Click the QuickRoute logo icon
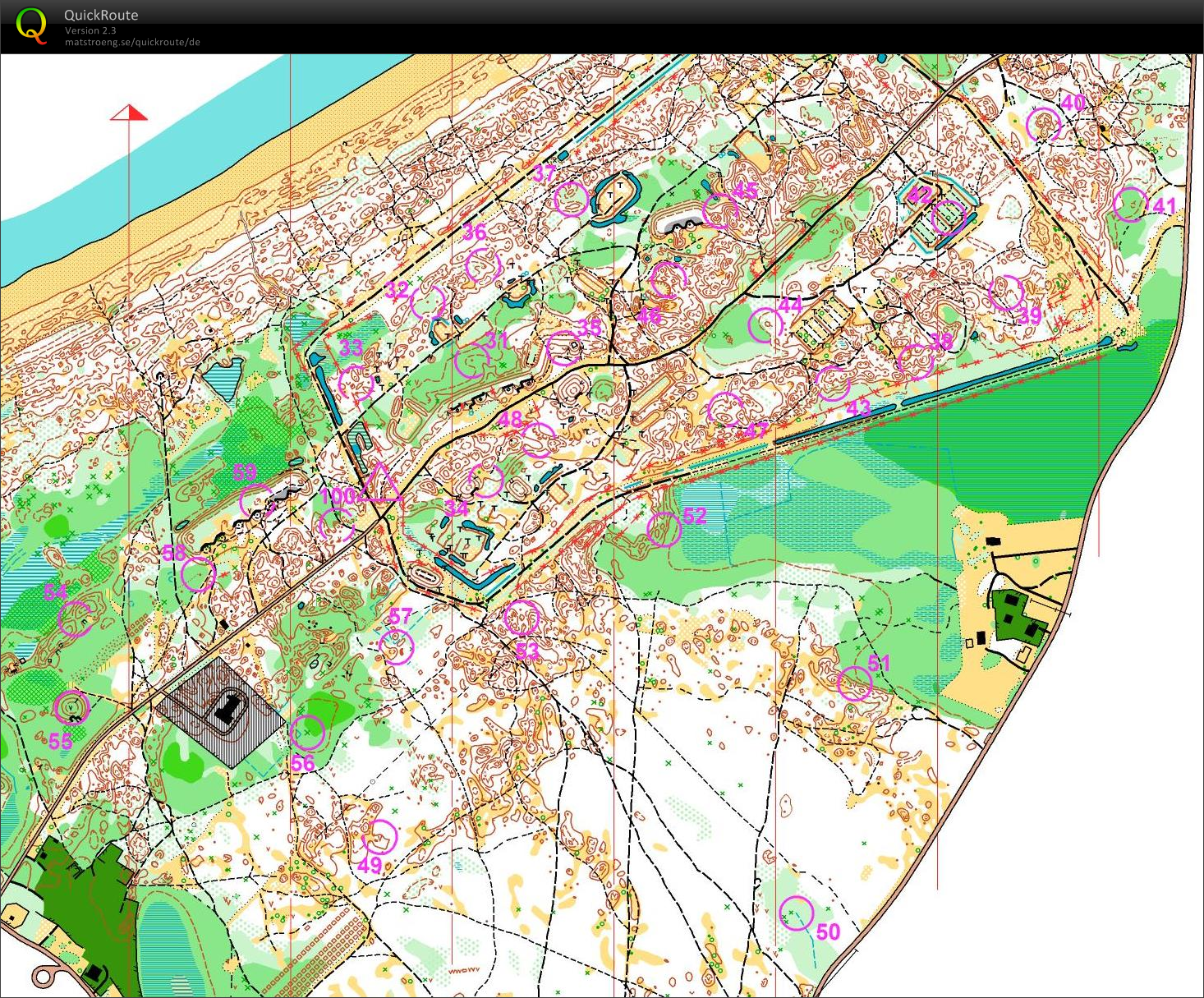 pyautogui.click(x=31, y=25)
